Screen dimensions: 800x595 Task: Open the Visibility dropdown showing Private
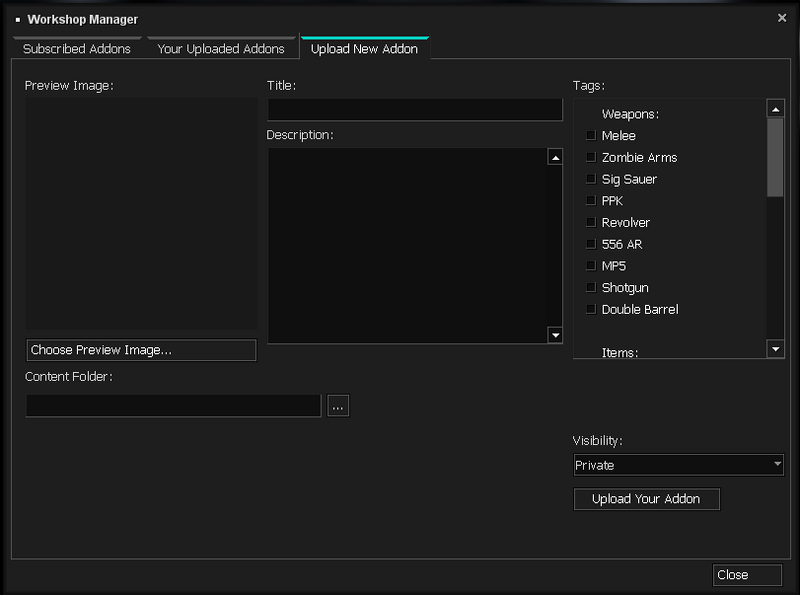pyautogui.click(x=678, y=464)
